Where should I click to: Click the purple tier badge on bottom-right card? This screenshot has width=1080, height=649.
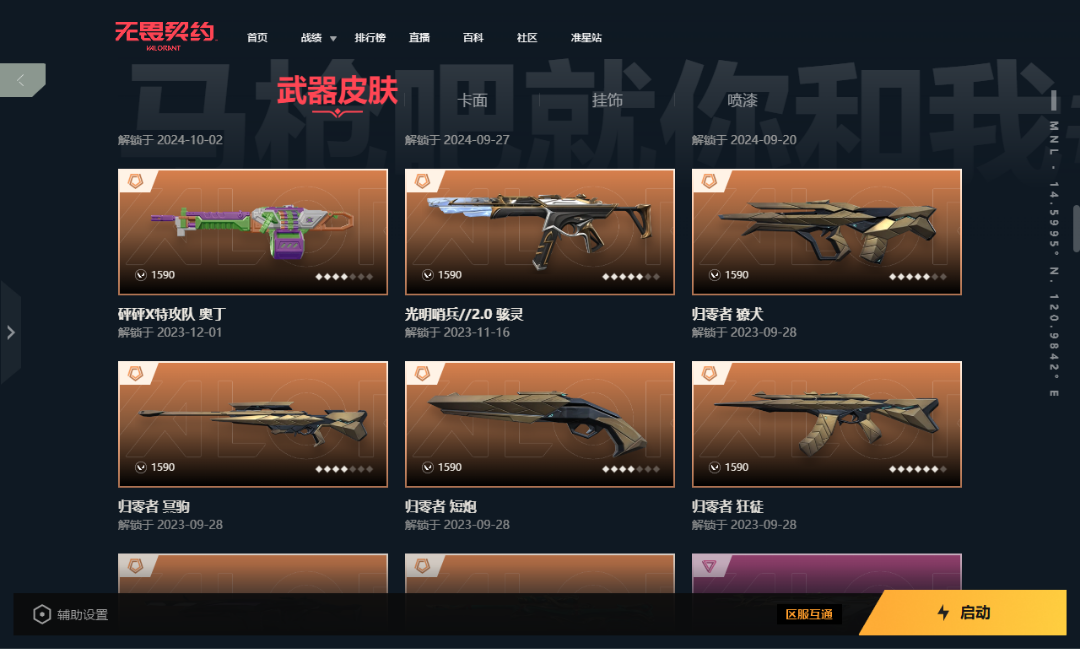point(709,566)
